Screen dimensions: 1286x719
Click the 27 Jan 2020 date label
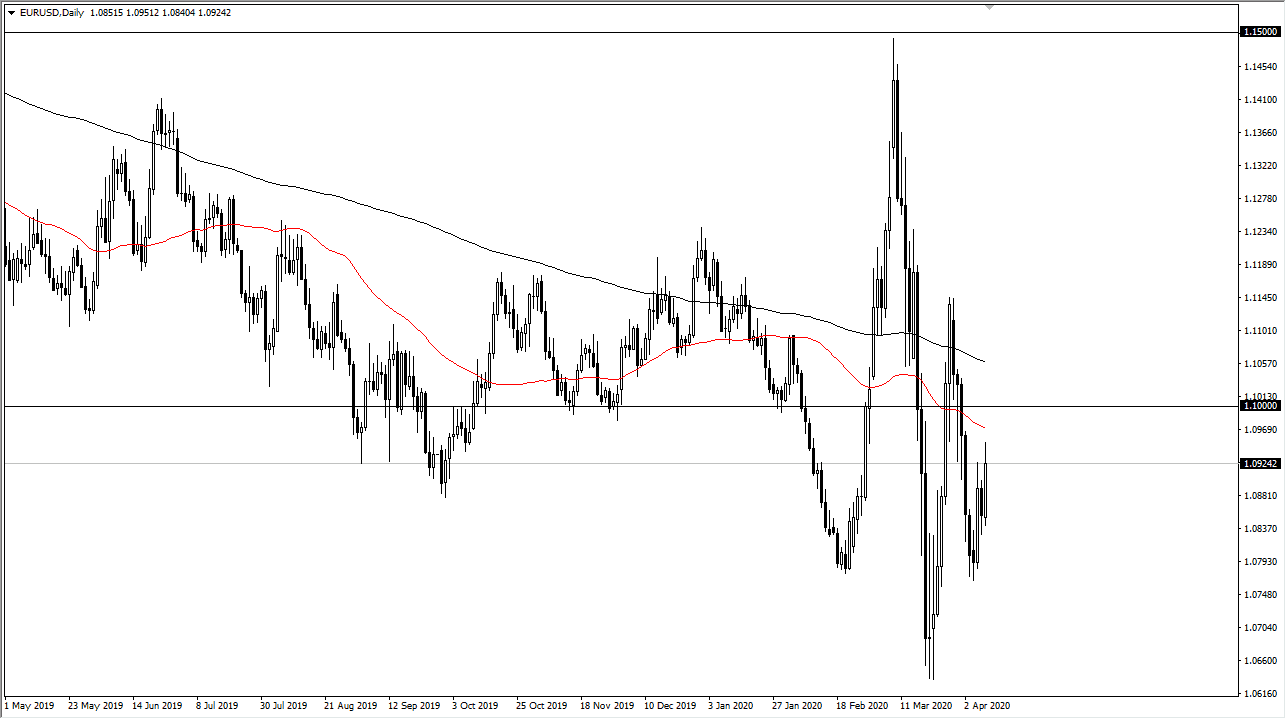click(798, 706)
